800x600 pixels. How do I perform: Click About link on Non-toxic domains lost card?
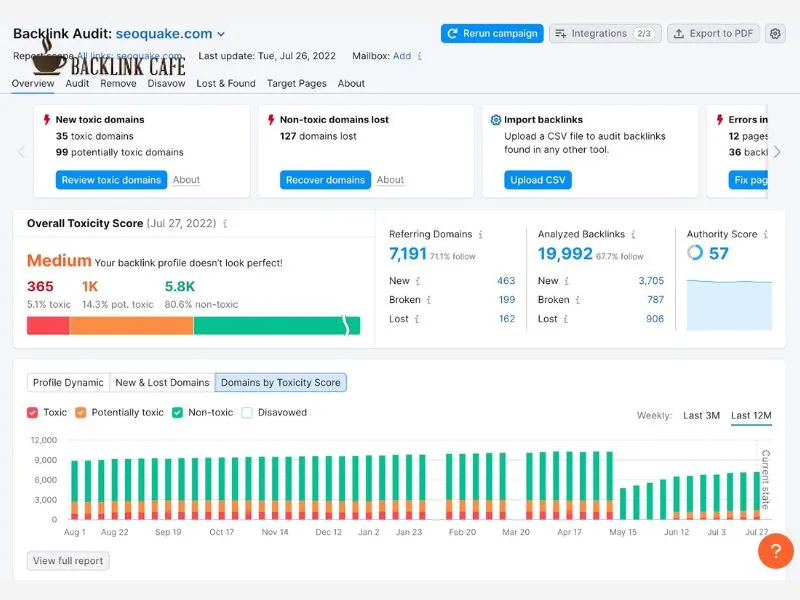[390, 180]
